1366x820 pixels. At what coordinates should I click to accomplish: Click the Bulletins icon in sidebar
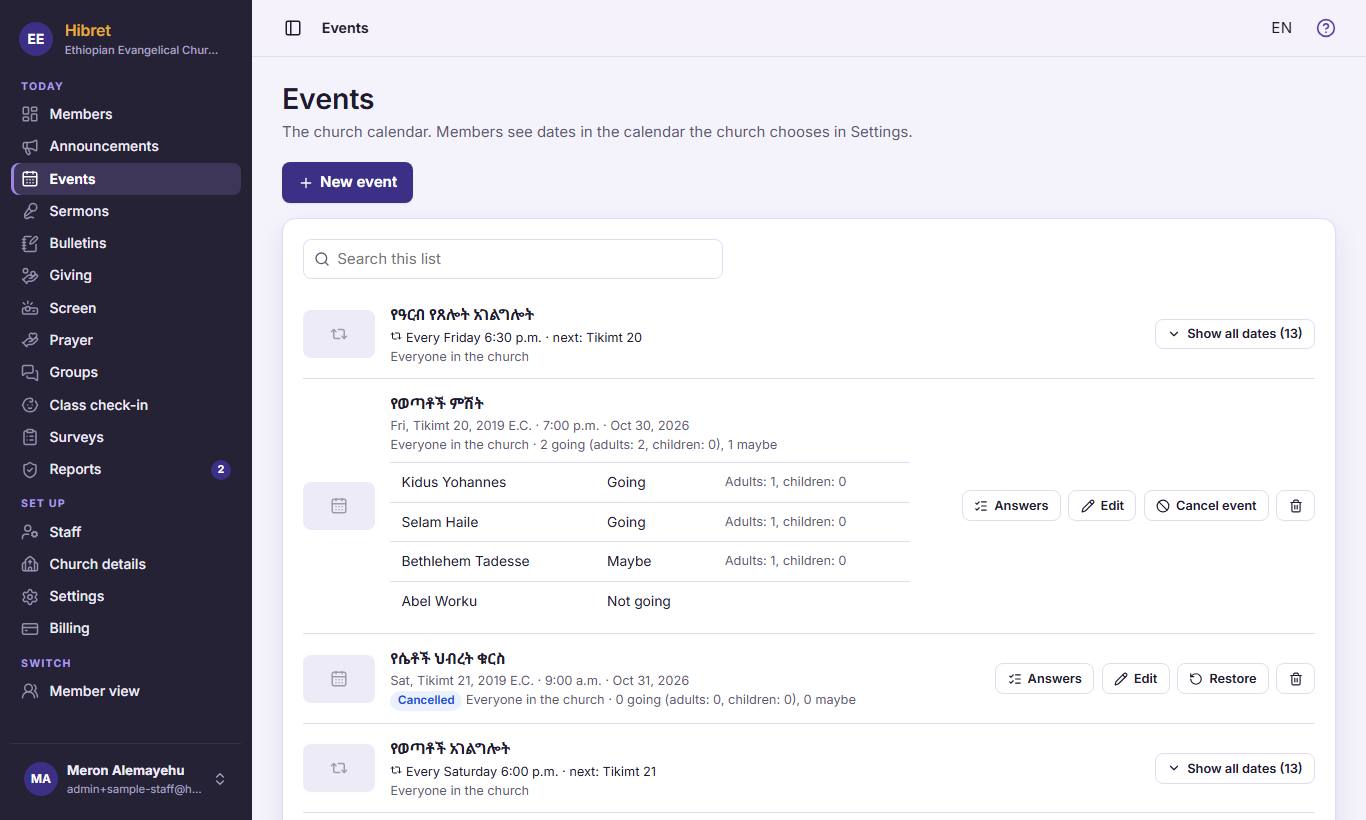[x=30, y=243]
